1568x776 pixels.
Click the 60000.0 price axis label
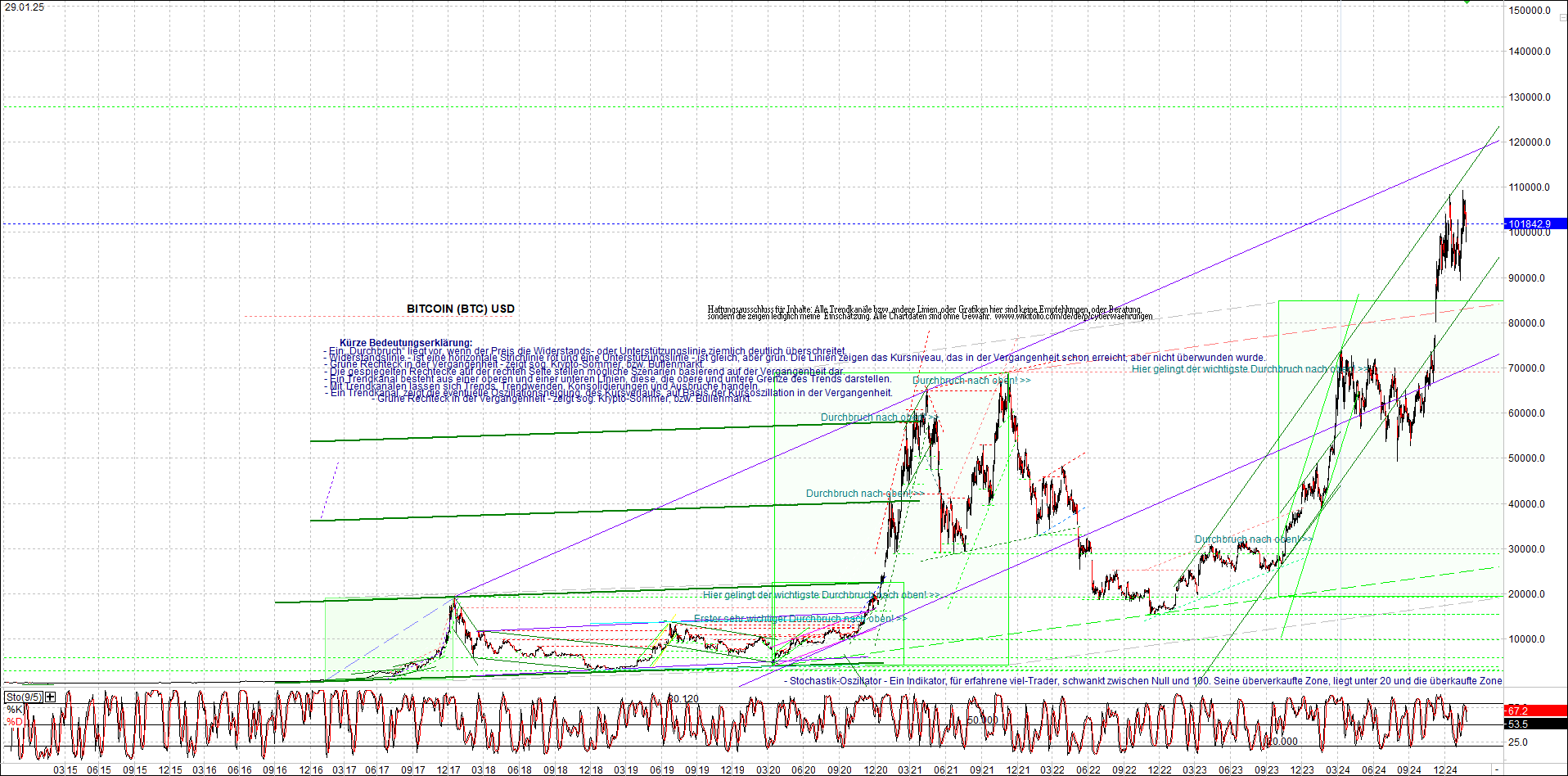[1527, 413]
